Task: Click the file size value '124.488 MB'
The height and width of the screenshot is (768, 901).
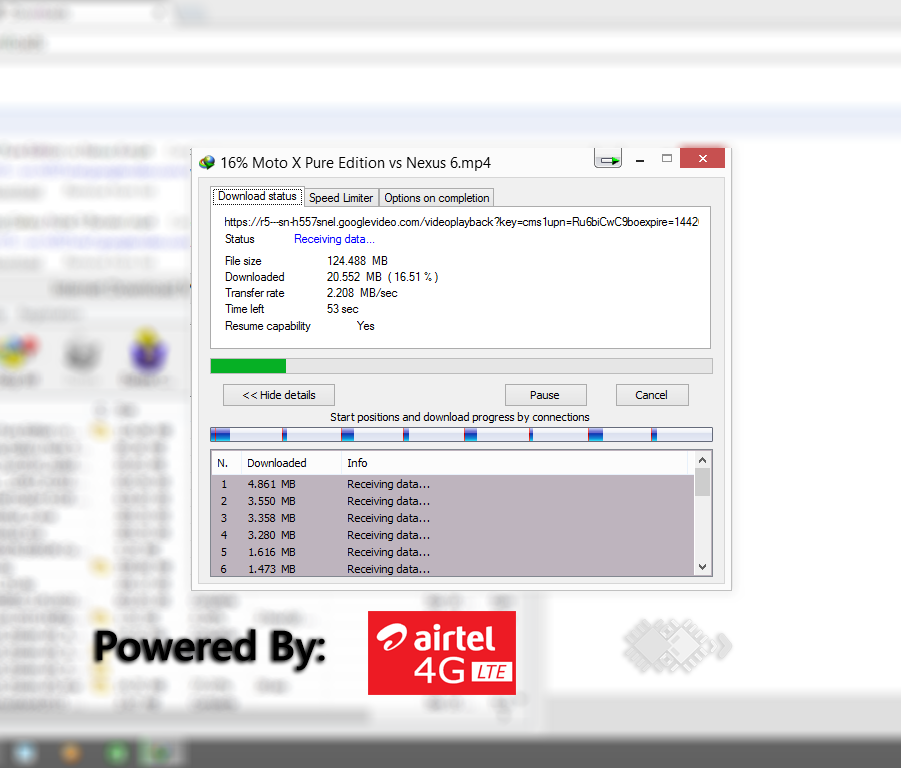Action: click(357, 261)
